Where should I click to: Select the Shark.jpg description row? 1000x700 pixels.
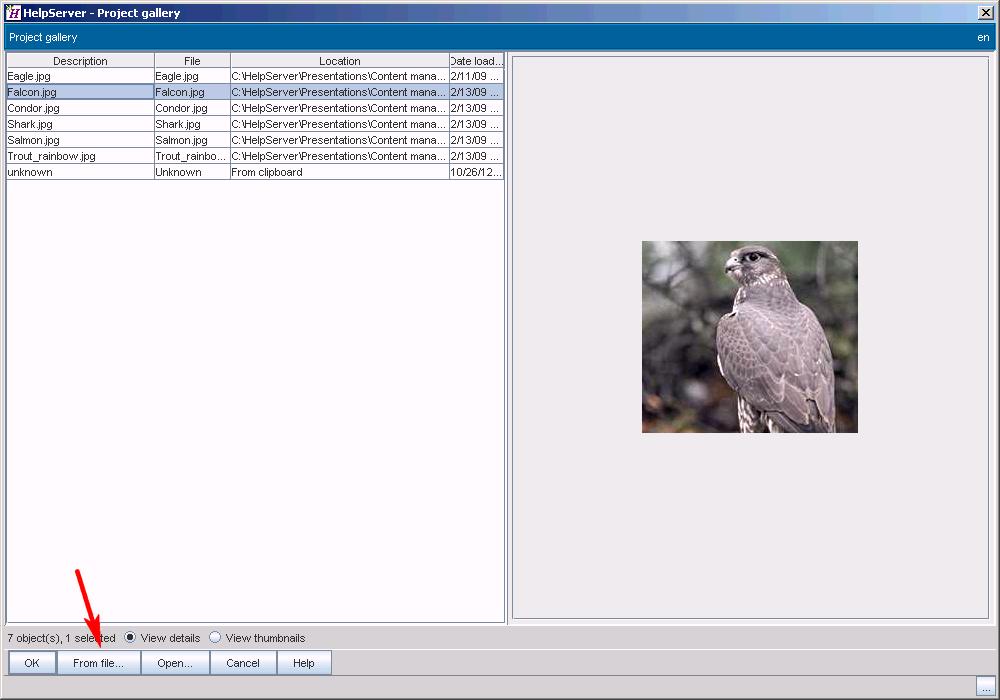point(80,124)
